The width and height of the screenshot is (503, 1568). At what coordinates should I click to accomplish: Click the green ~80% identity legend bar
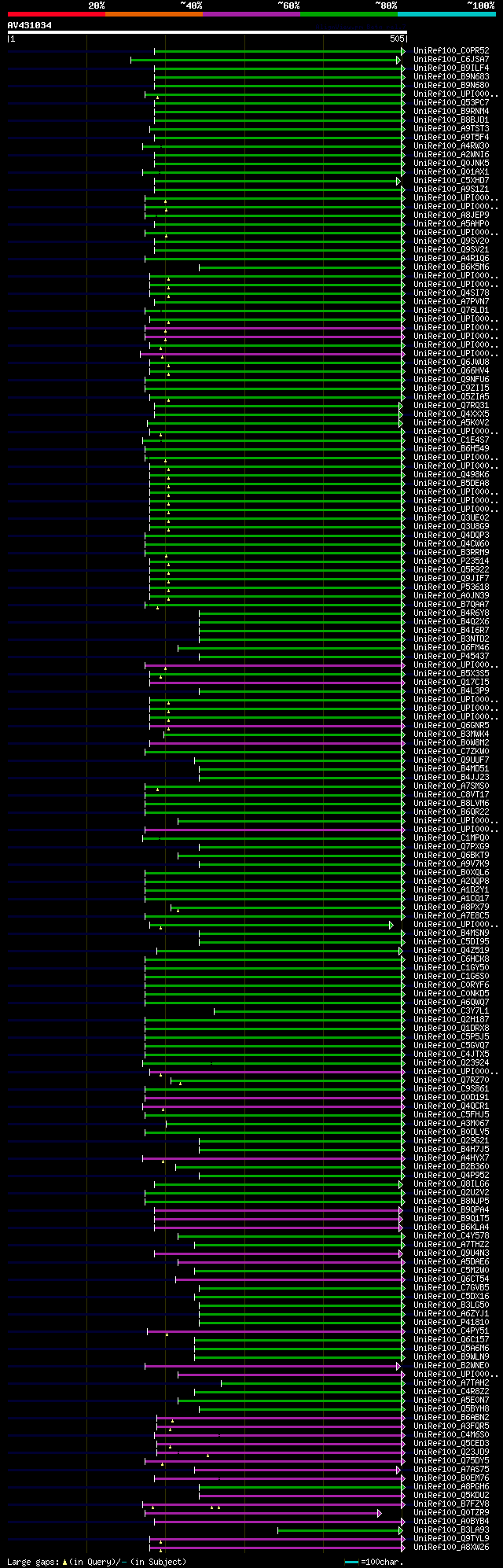pos(349,14)
